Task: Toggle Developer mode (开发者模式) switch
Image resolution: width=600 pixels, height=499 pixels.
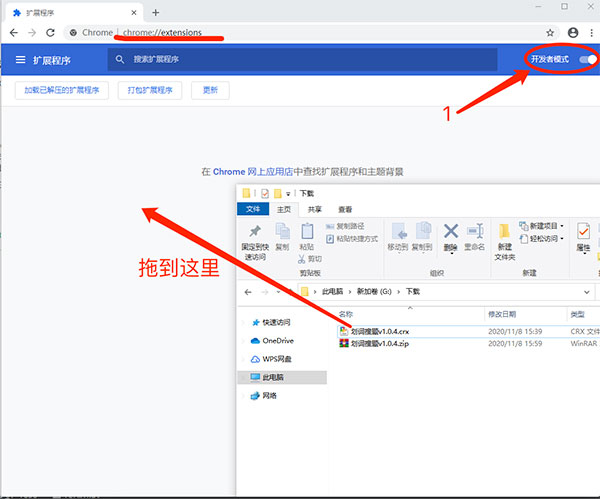Action: pyautogui.click(x=589, y=60)
